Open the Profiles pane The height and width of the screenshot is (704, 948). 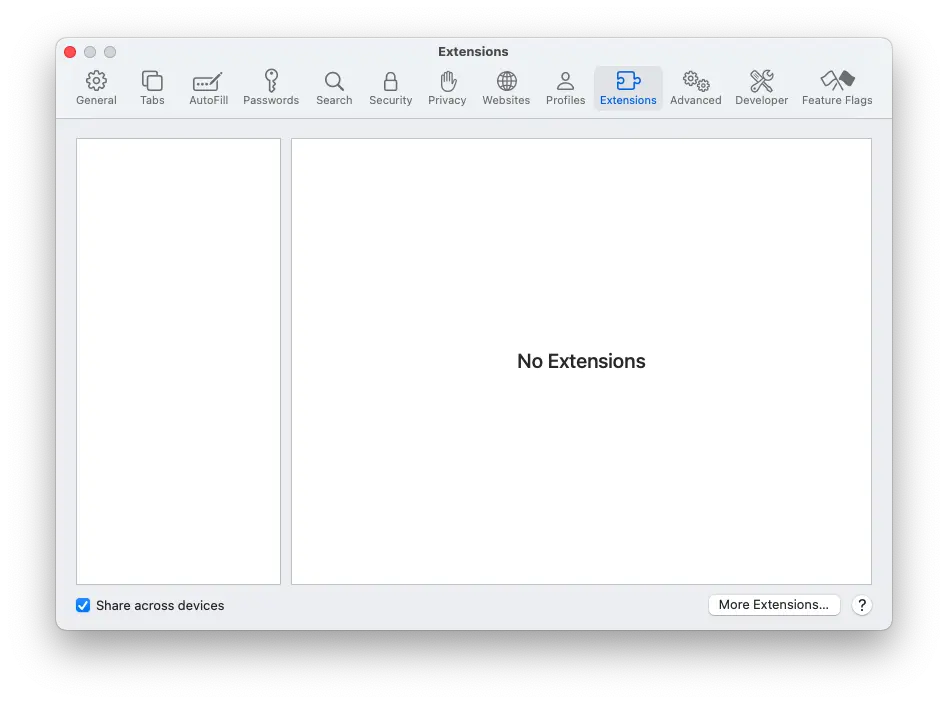pyautogui.click(x=565, y=87)
